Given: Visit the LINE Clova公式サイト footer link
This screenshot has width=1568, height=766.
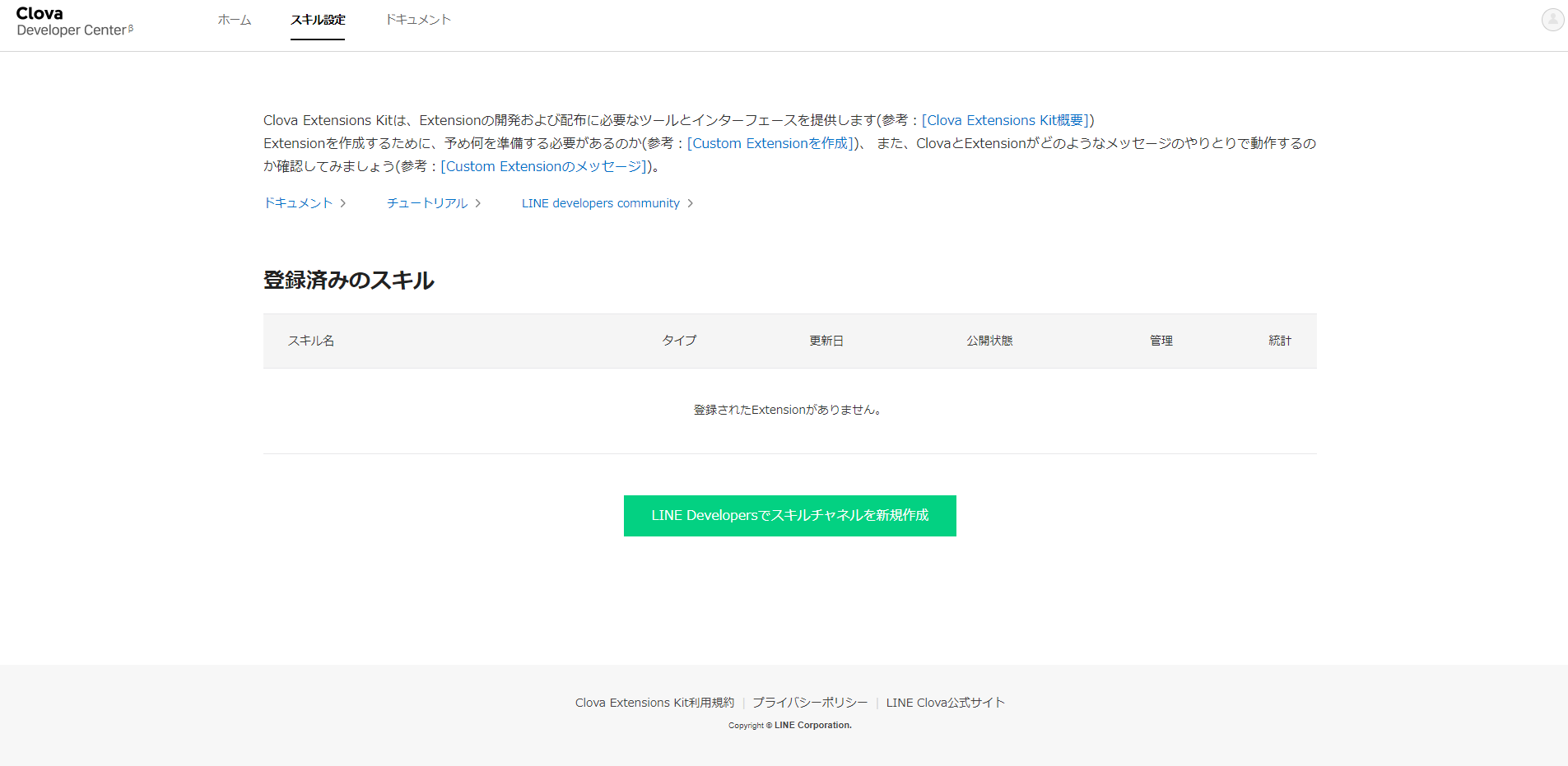Looking at the screenshot, I should click(946, 703).
